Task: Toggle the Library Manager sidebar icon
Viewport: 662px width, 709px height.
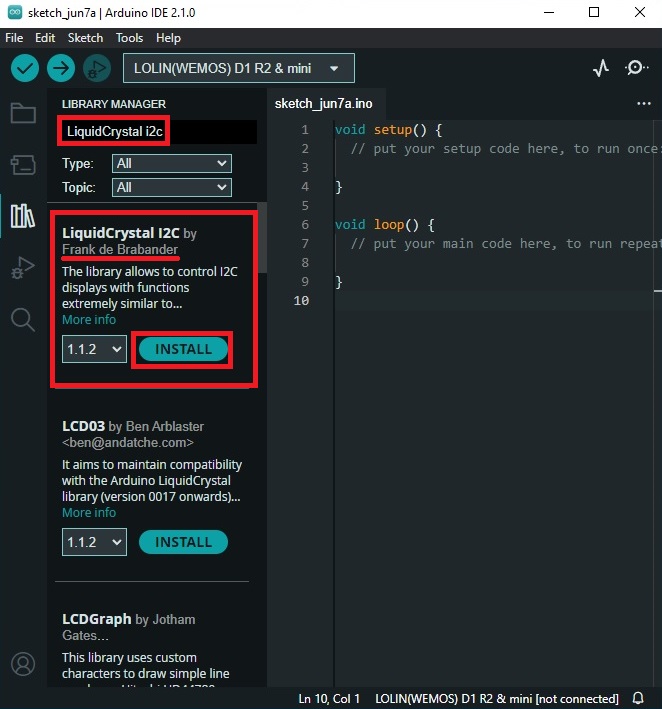Action: (23, 216)
